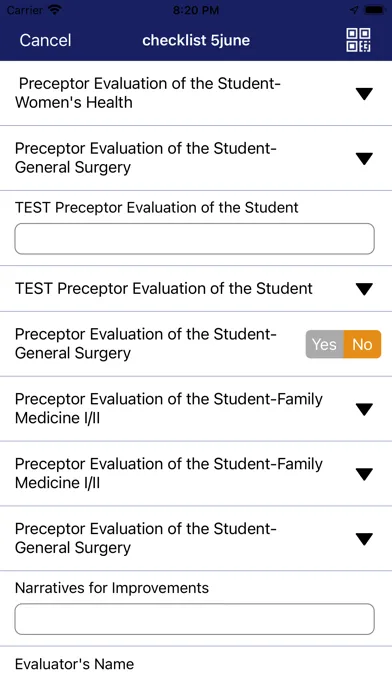Open first Family Medicine I/II dropdown arrow
This screenshot has width=392, height=696.
click(364, 409)
